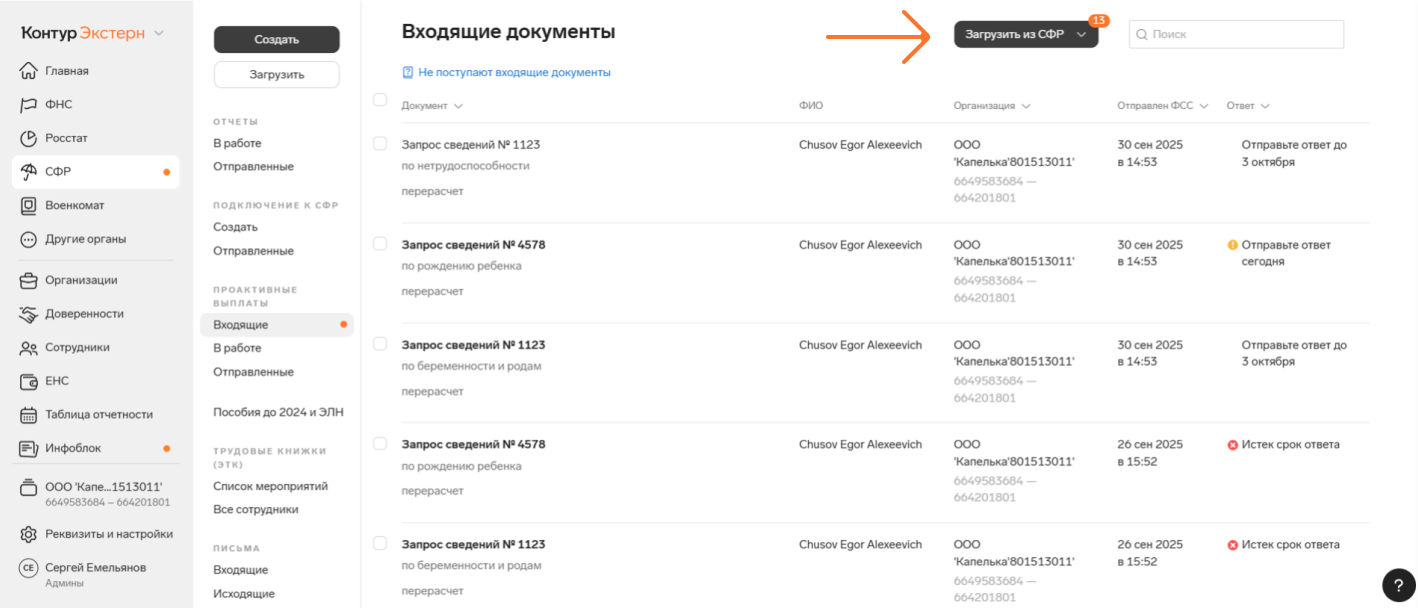This screenshot has width=1418, height=608.
Task: Select the Военкомат sidebar icon
Action: click(x=28, y=206)
